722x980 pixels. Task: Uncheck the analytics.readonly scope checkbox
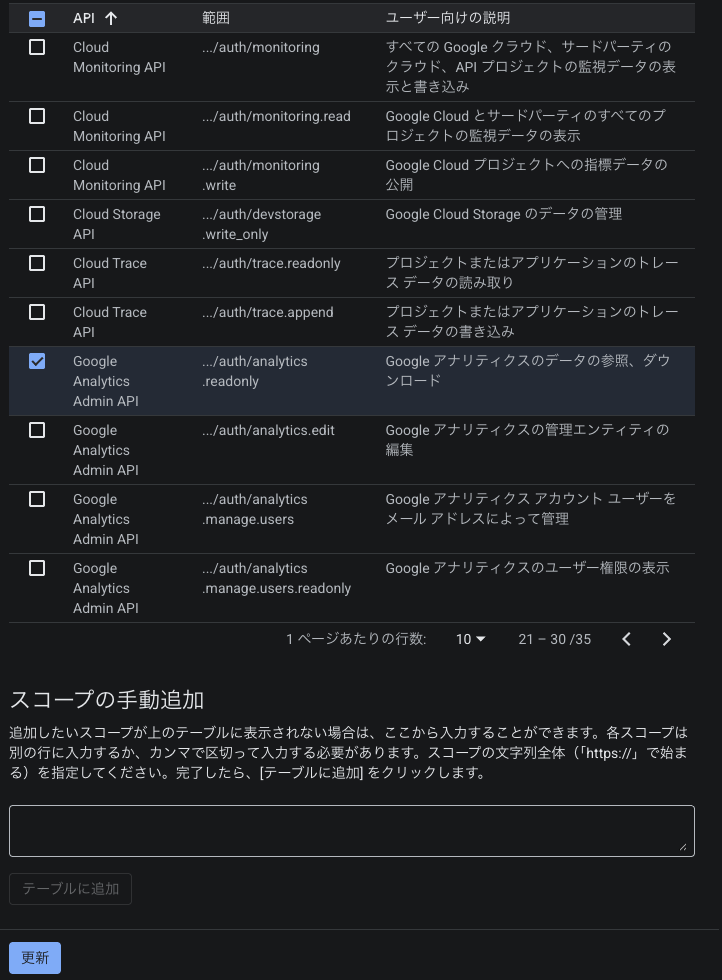[37, 361]
